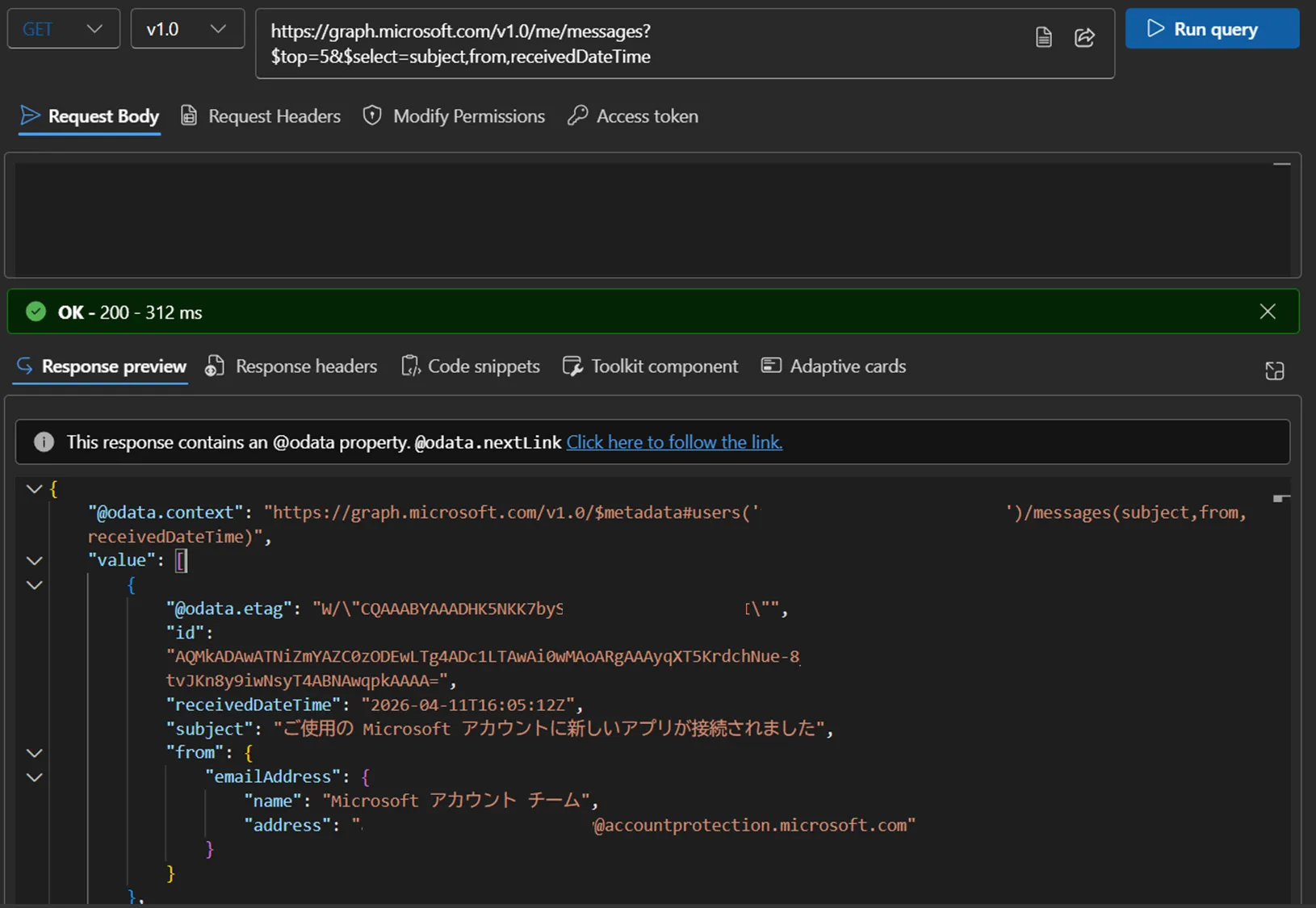
Task: Follow the @odata.nextLink link
Action: pos(674,442)
